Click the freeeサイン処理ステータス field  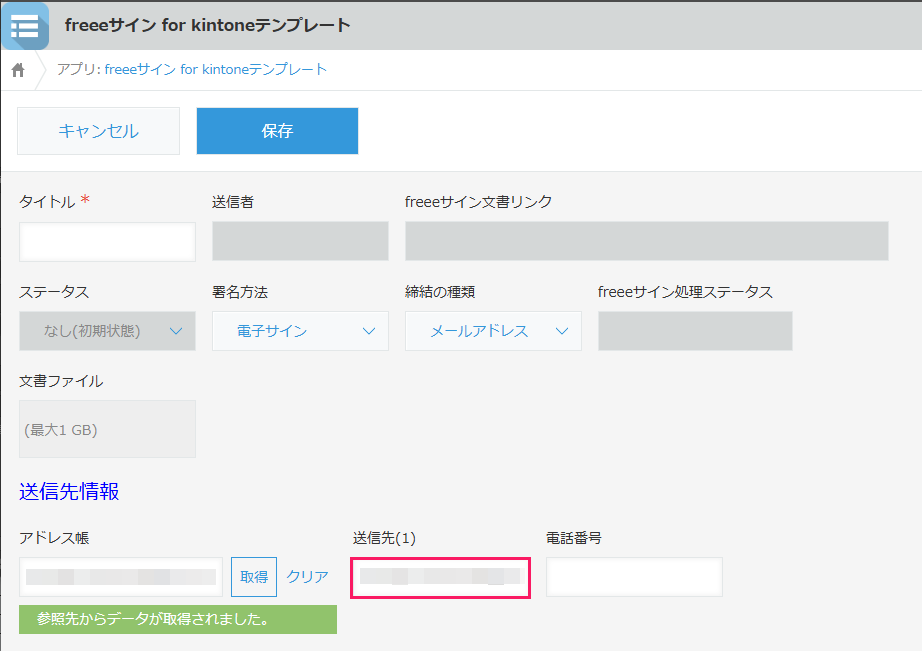click(695, 331)
